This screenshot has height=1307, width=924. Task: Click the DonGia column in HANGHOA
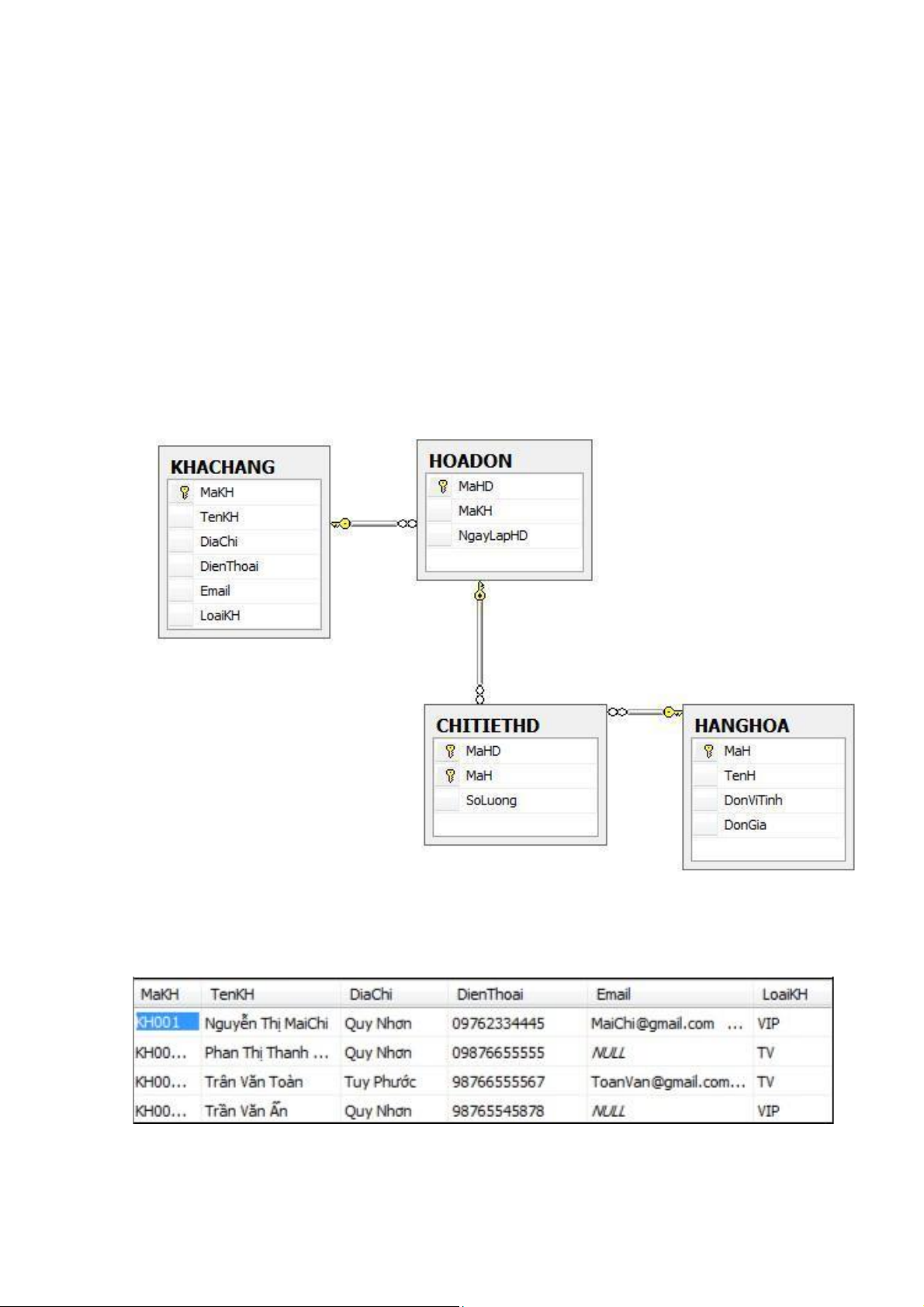pyautogui.click(x=745, y=825)
